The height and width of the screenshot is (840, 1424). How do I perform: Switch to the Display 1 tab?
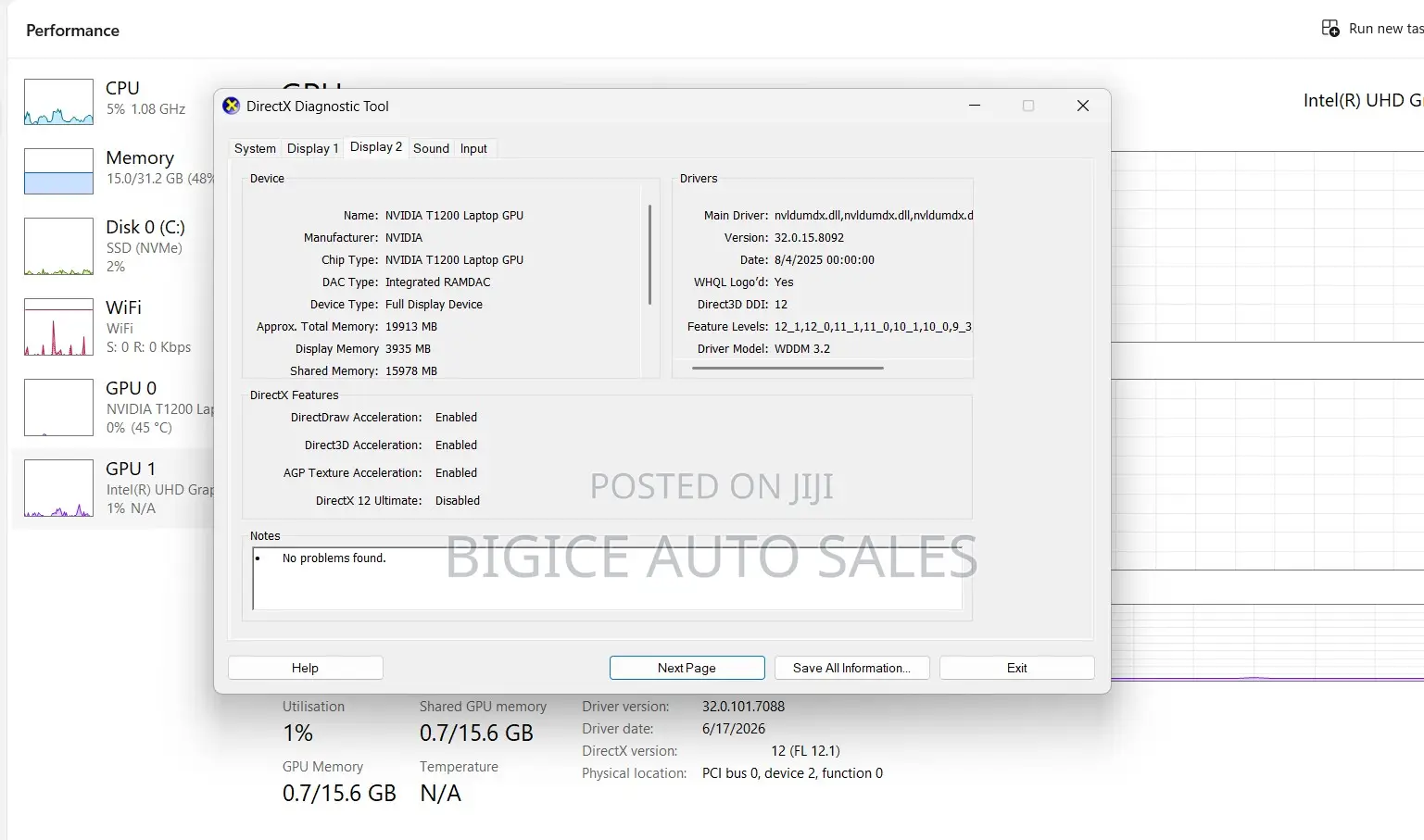pyautogui.click(x=312, y=148)
